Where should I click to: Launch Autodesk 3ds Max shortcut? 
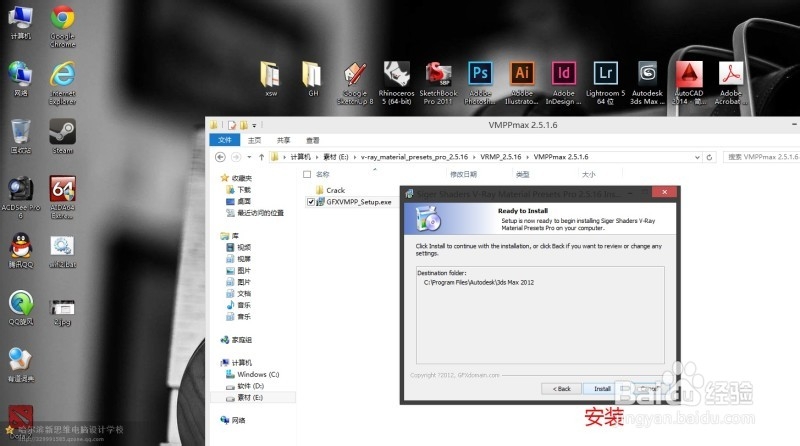(647, 83)
